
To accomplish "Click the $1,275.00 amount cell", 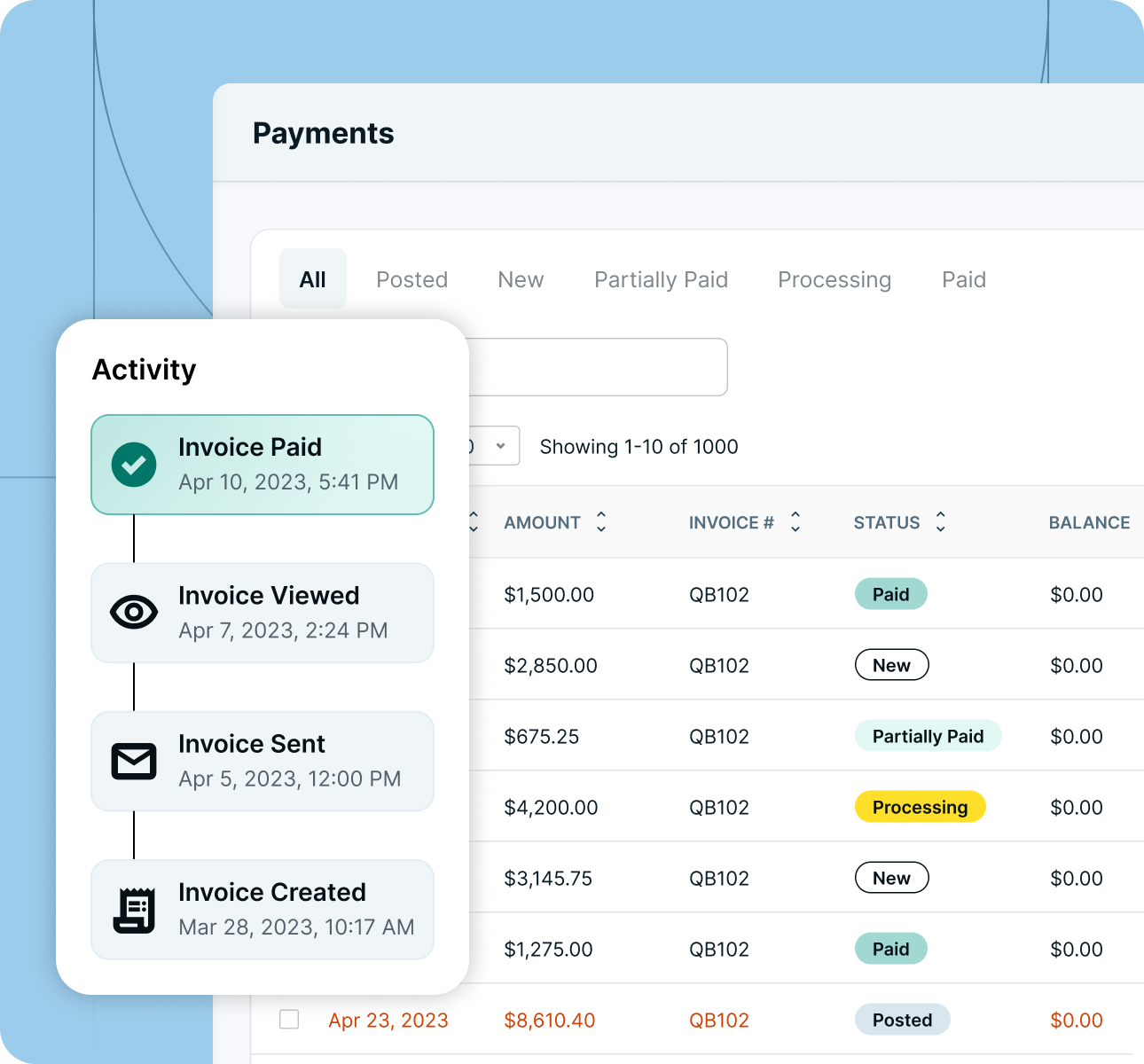I will point(548,950).
